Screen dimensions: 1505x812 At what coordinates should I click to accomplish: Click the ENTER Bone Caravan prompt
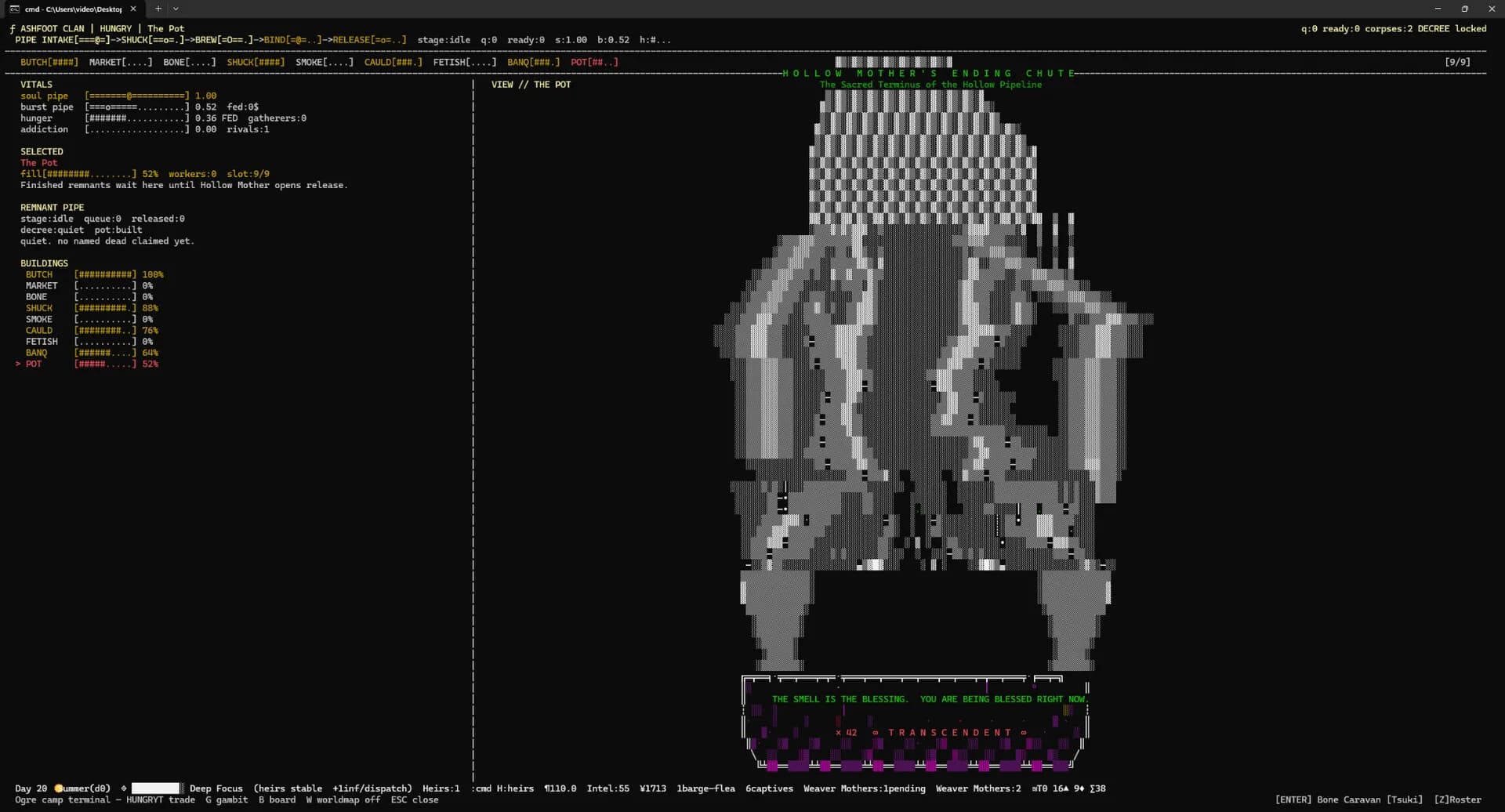coord(1348,800)
